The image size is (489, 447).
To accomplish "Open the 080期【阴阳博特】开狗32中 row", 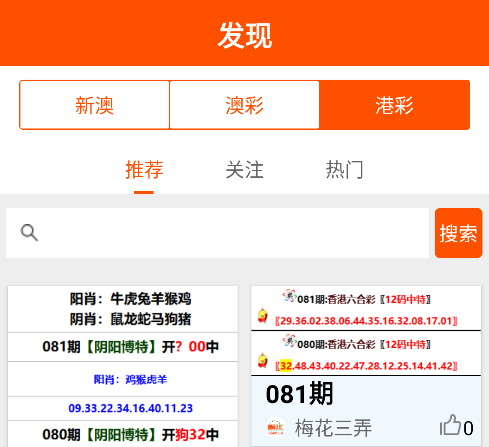I will pos(123,434).
